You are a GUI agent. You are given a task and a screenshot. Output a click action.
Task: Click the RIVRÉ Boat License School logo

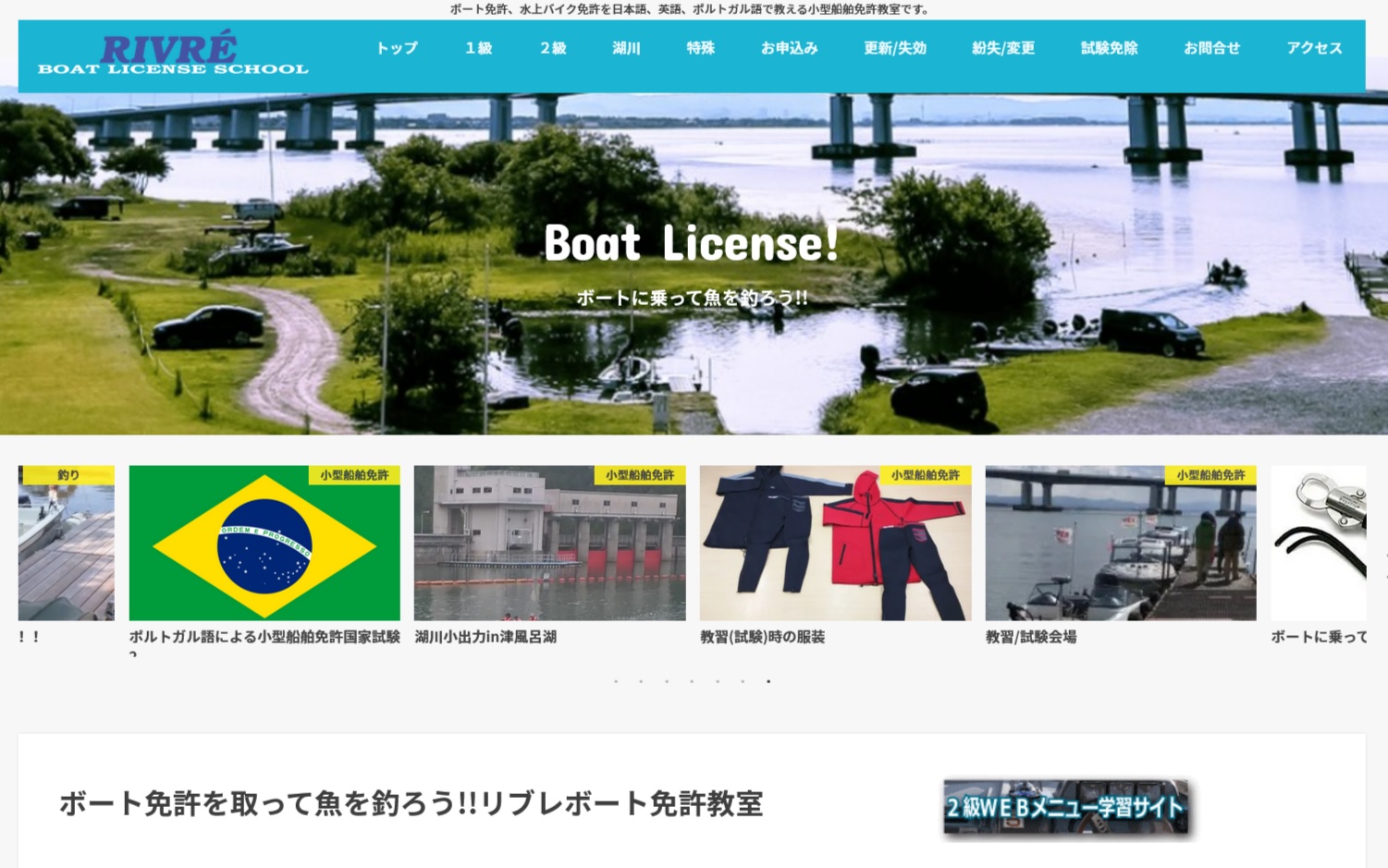pyautogui.click(x=173, y=53)
